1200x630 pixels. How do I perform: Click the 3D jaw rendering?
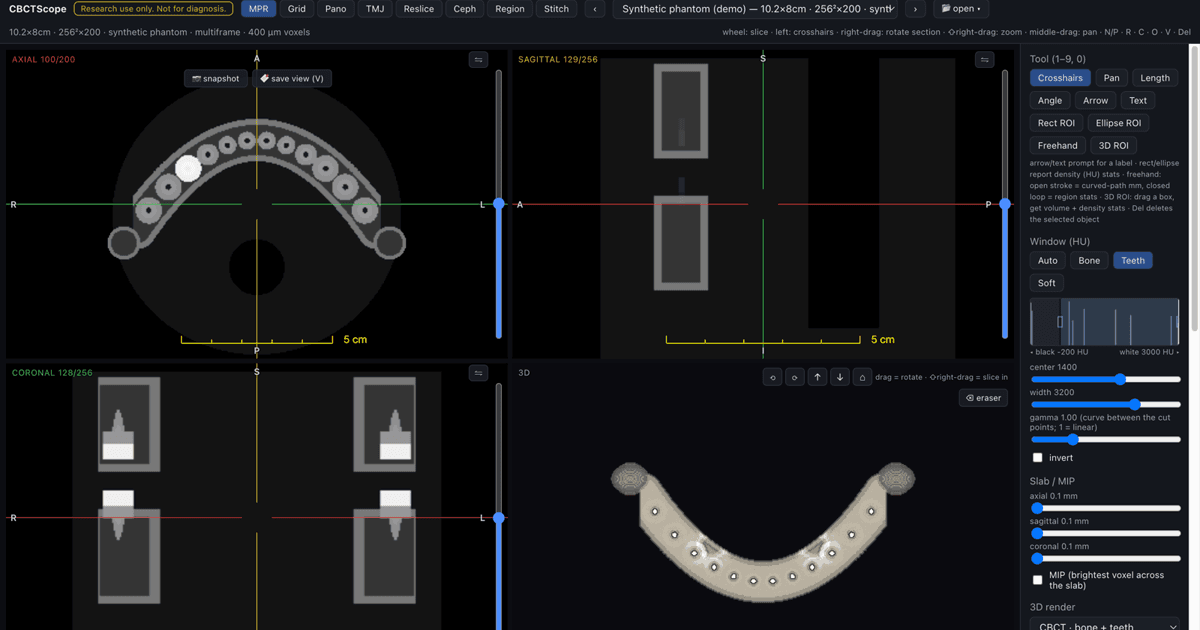764,530
